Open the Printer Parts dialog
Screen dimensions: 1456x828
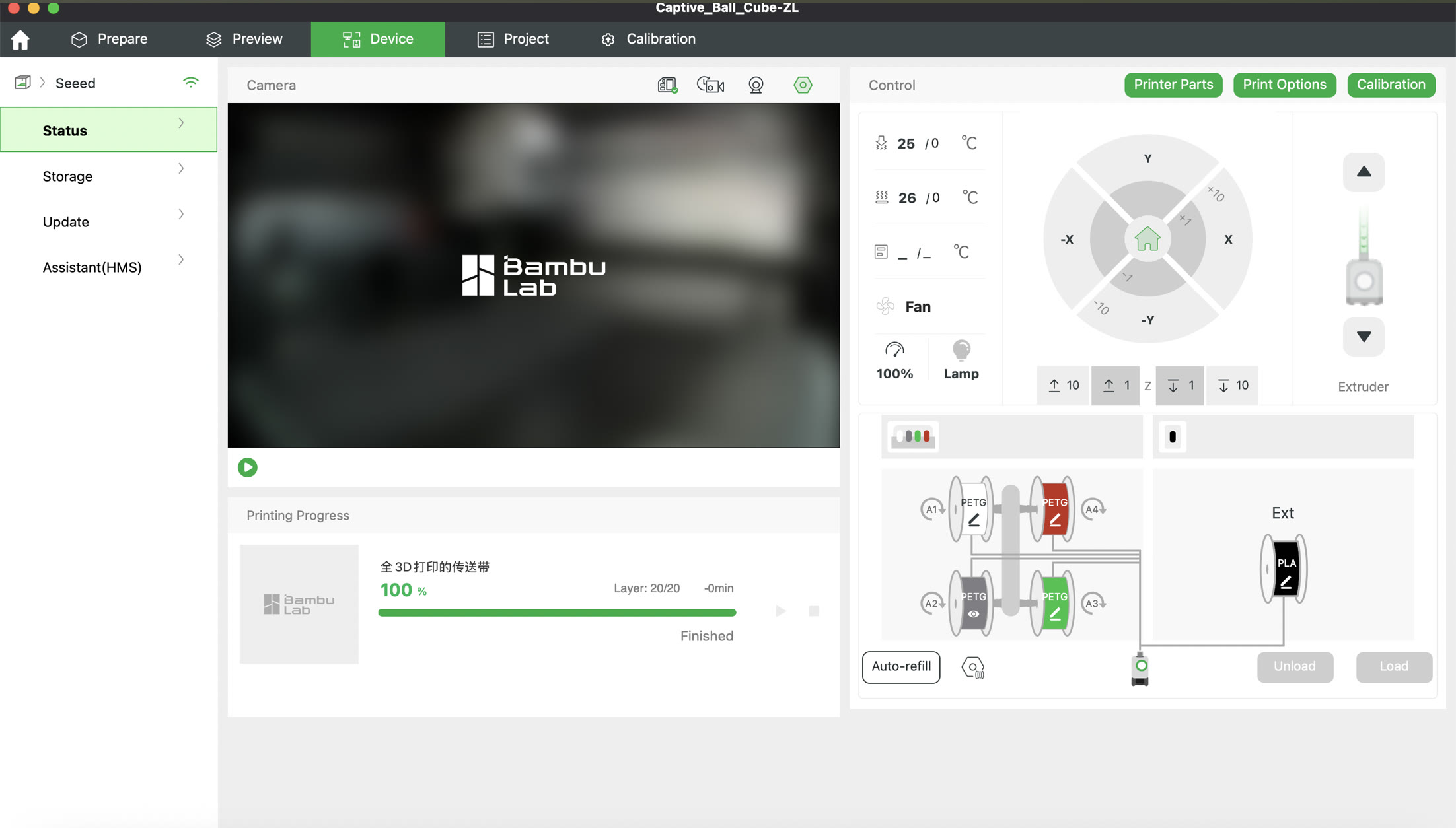(1173, 85)
